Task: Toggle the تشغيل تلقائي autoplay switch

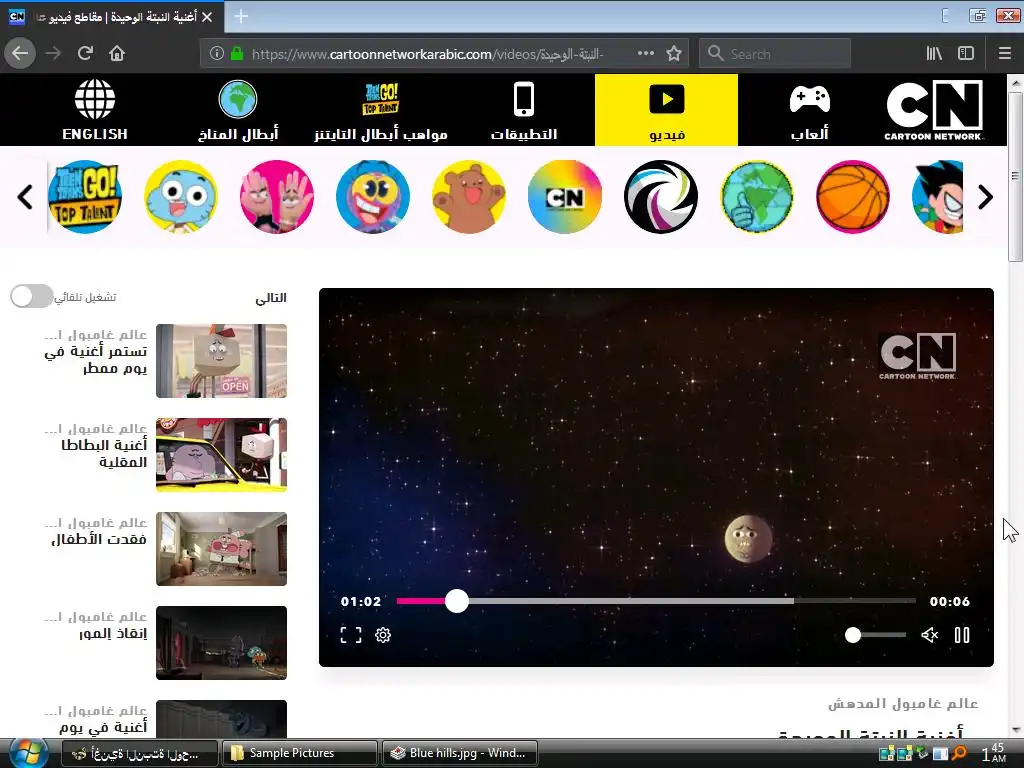Action: [31, 296]
